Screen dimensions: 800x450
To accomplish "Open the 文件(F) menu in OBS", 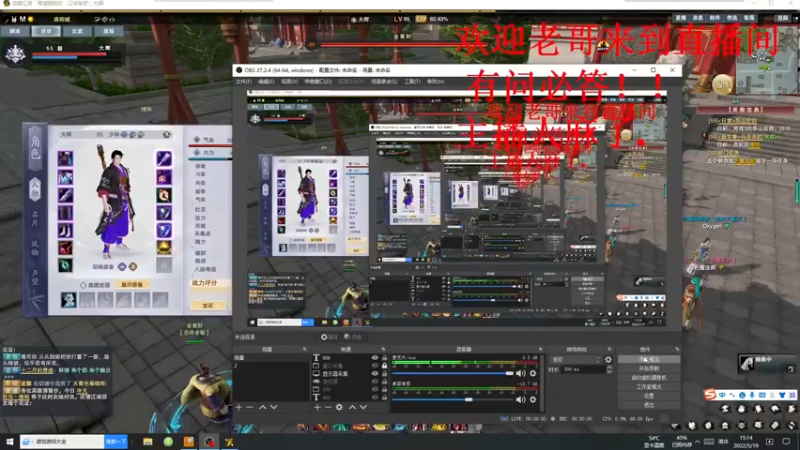I will point(244,82).
